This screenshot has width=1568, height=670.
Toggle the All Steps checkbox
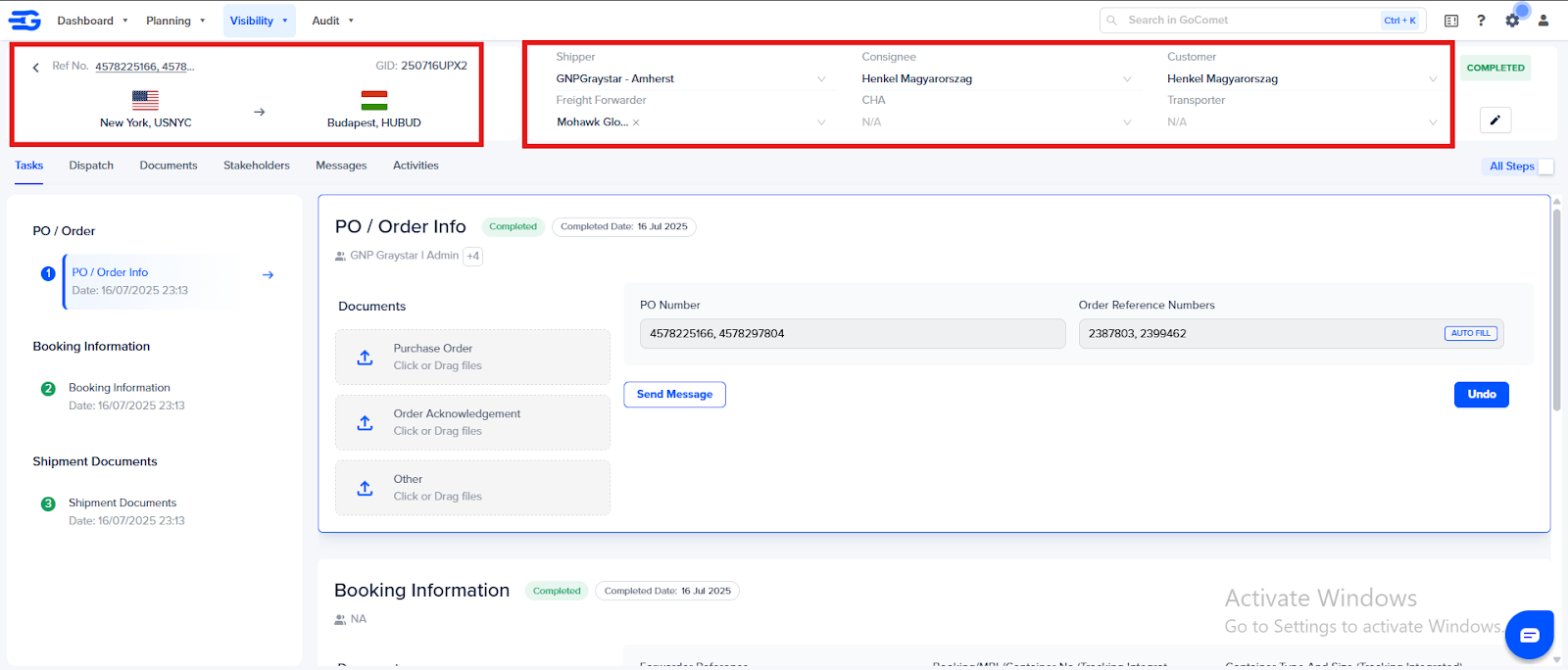pos(1545,167)
